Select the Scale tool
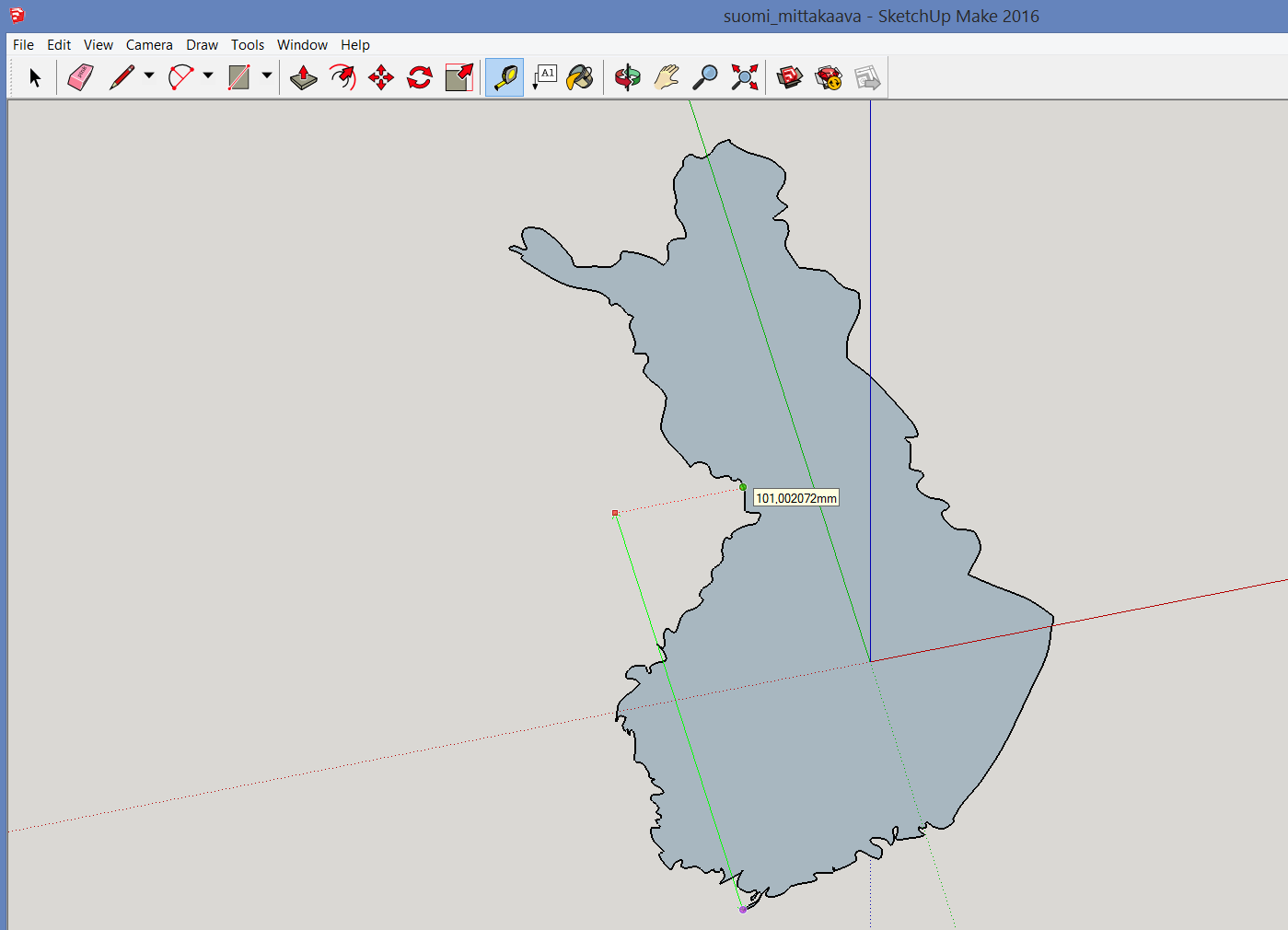 pos(458,78)
